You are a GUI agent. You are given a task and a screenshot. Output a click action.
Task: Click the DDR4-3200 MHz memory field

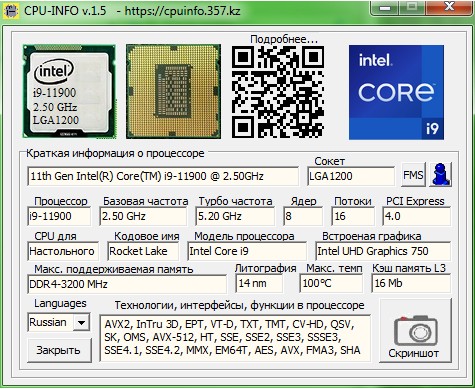[127, 284]
